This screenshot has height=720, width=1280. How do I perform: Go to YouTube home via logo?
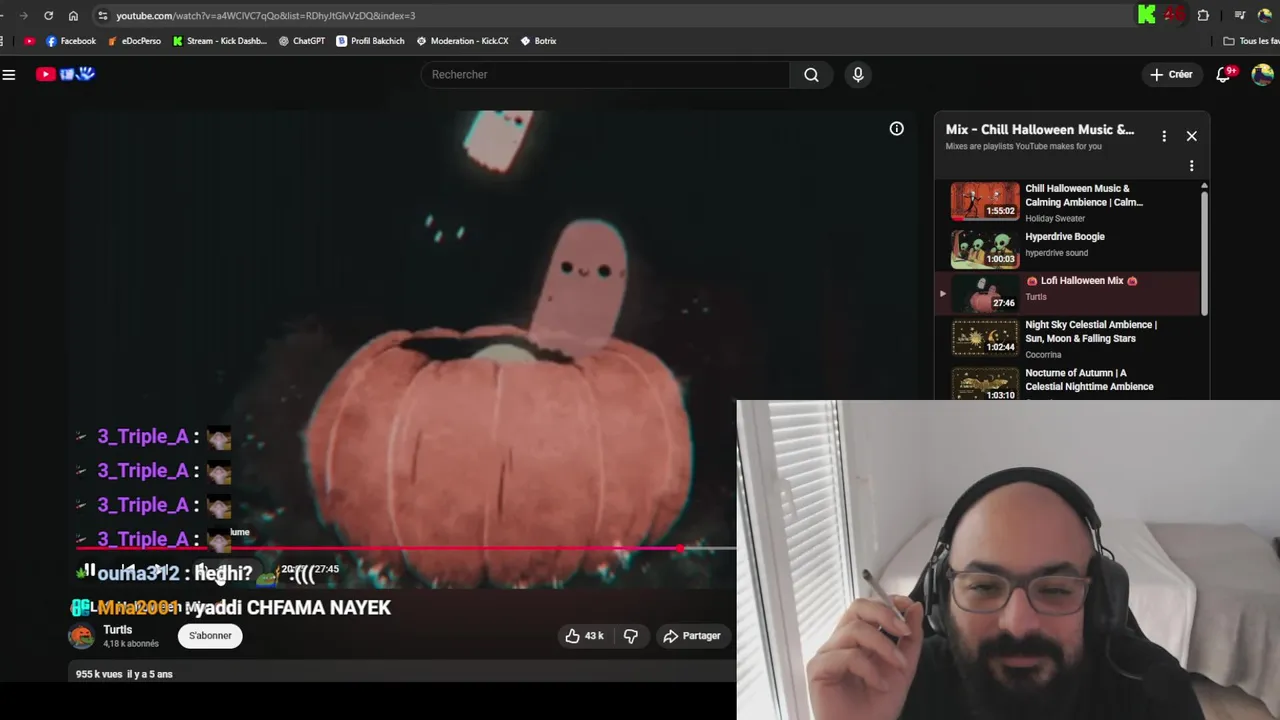pos(65,74)
